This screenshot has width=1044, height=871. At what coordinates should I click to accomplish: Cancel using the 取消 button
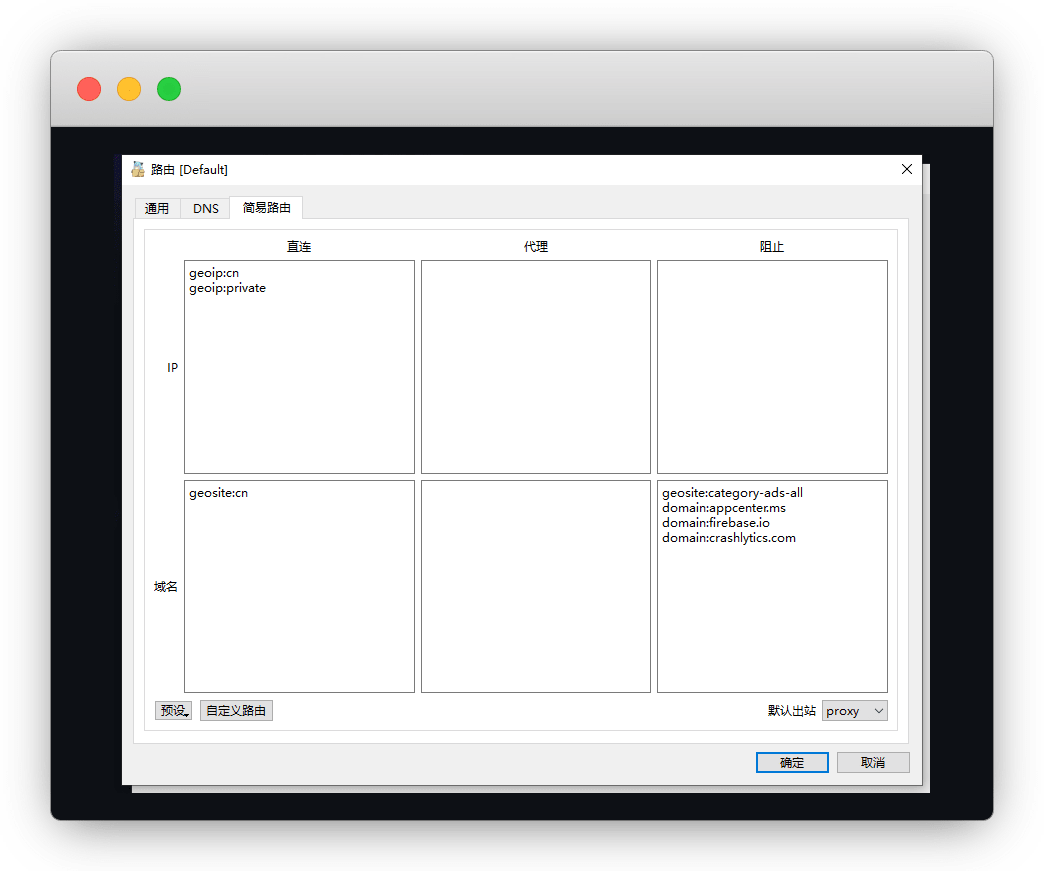coord(873,763)
